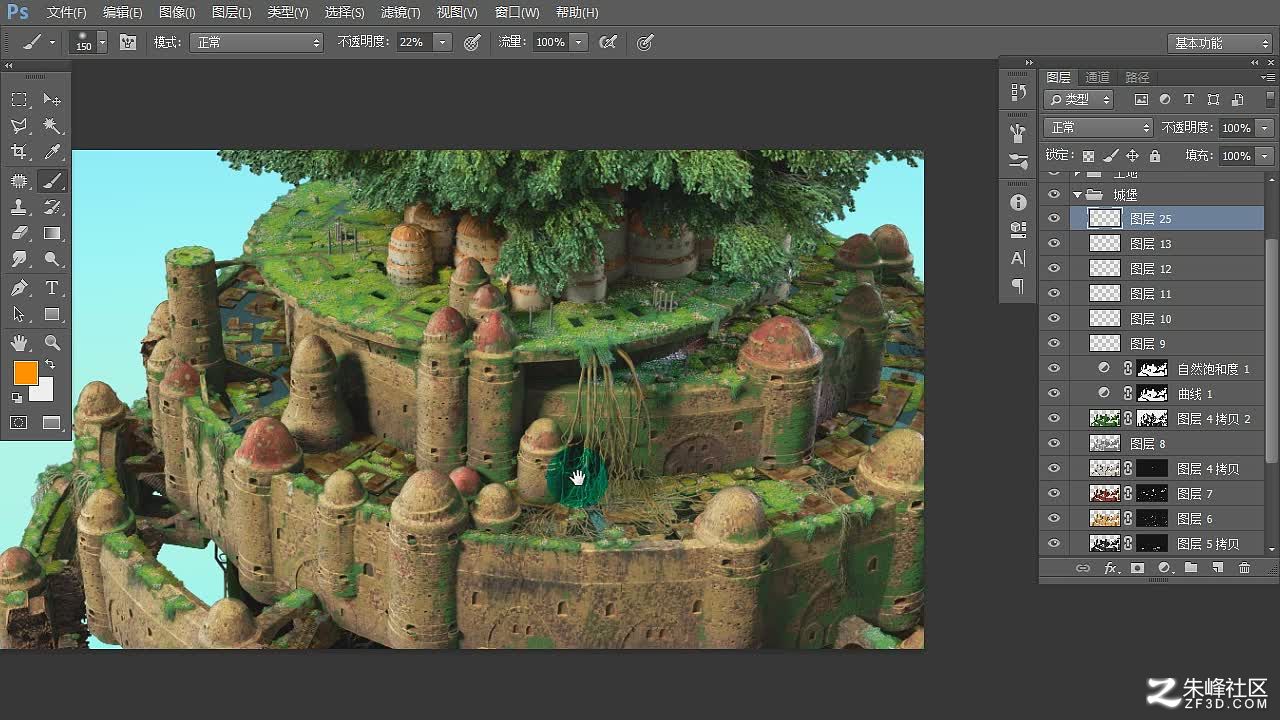Open the brush mode 正常 dropdown
The width and height of the screenshot is (1280, 720).
[257, 42]
